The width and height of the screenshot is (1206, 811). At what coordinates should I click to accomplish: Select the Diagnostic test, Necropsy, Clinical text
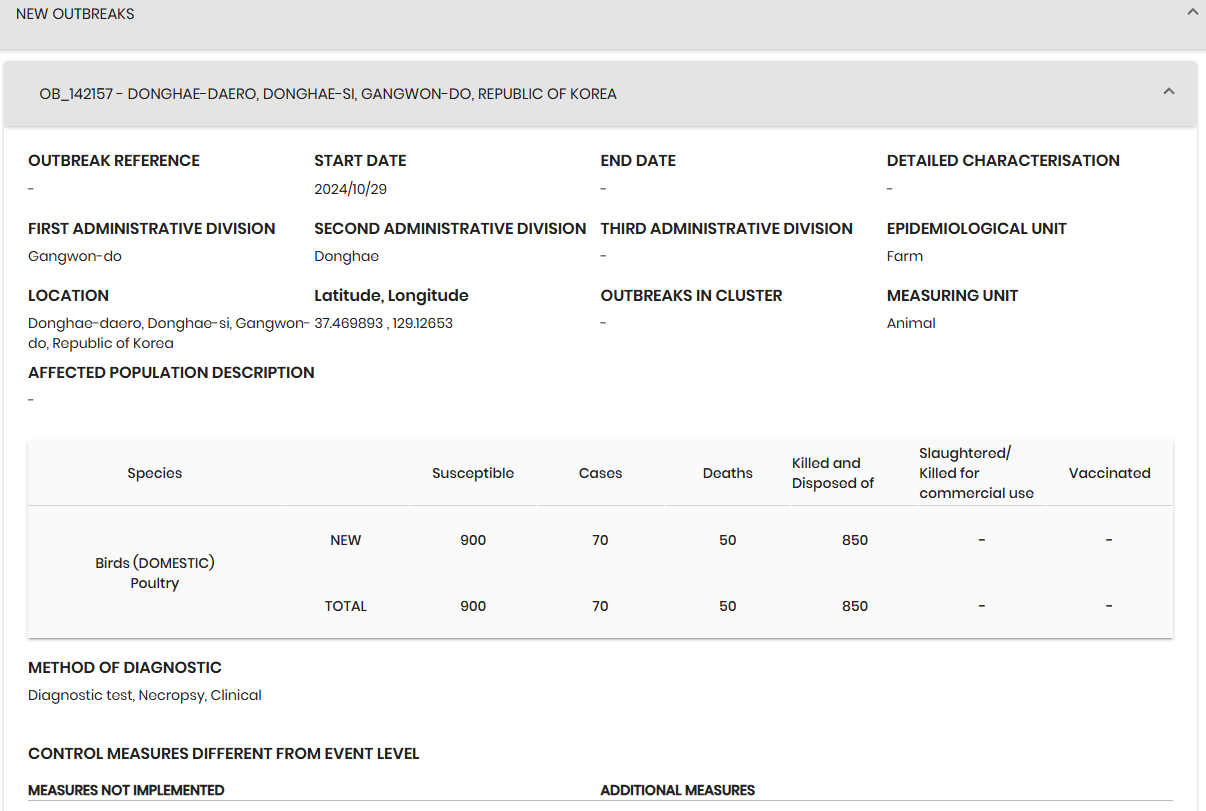[145, 695]
